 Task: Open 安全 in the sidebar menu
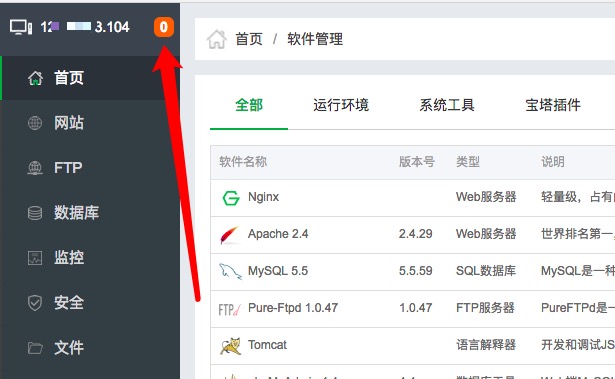click(69, 302)
